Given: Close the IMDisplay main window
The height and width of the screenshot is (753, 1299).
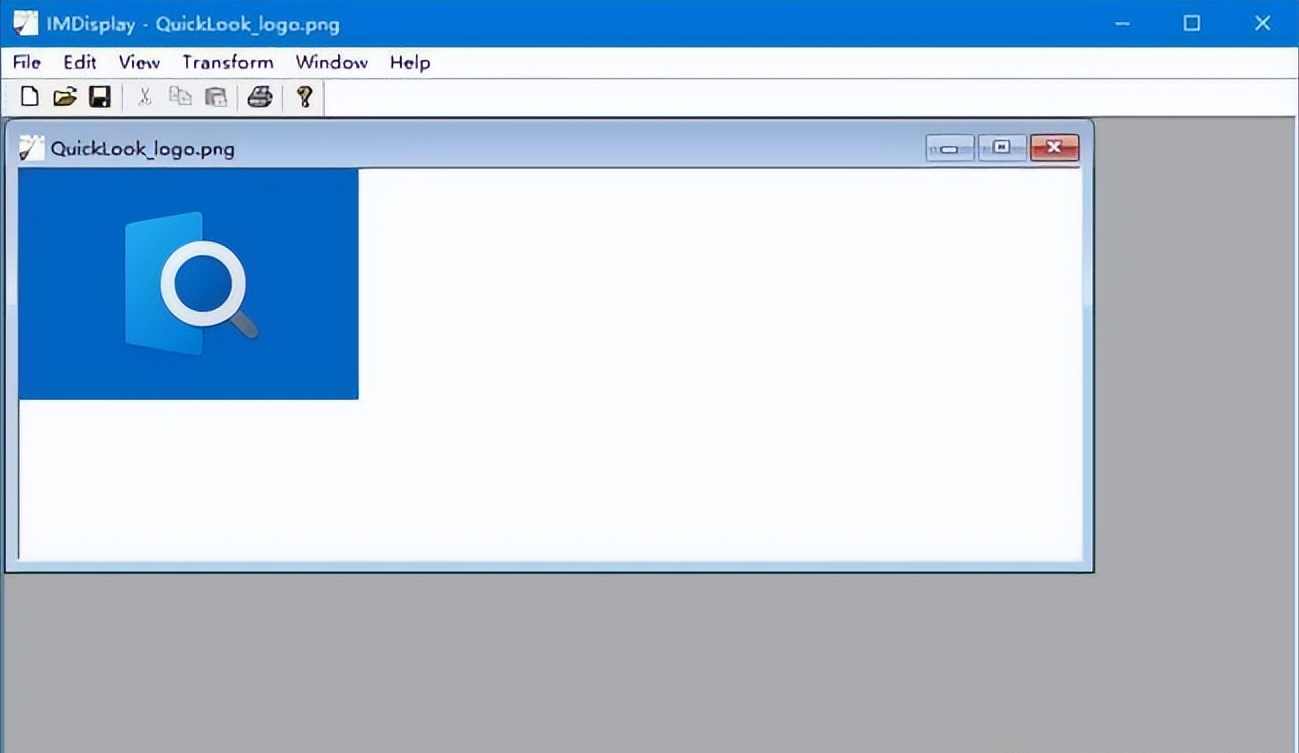Looking at the screenshot, I should 1263,23.
